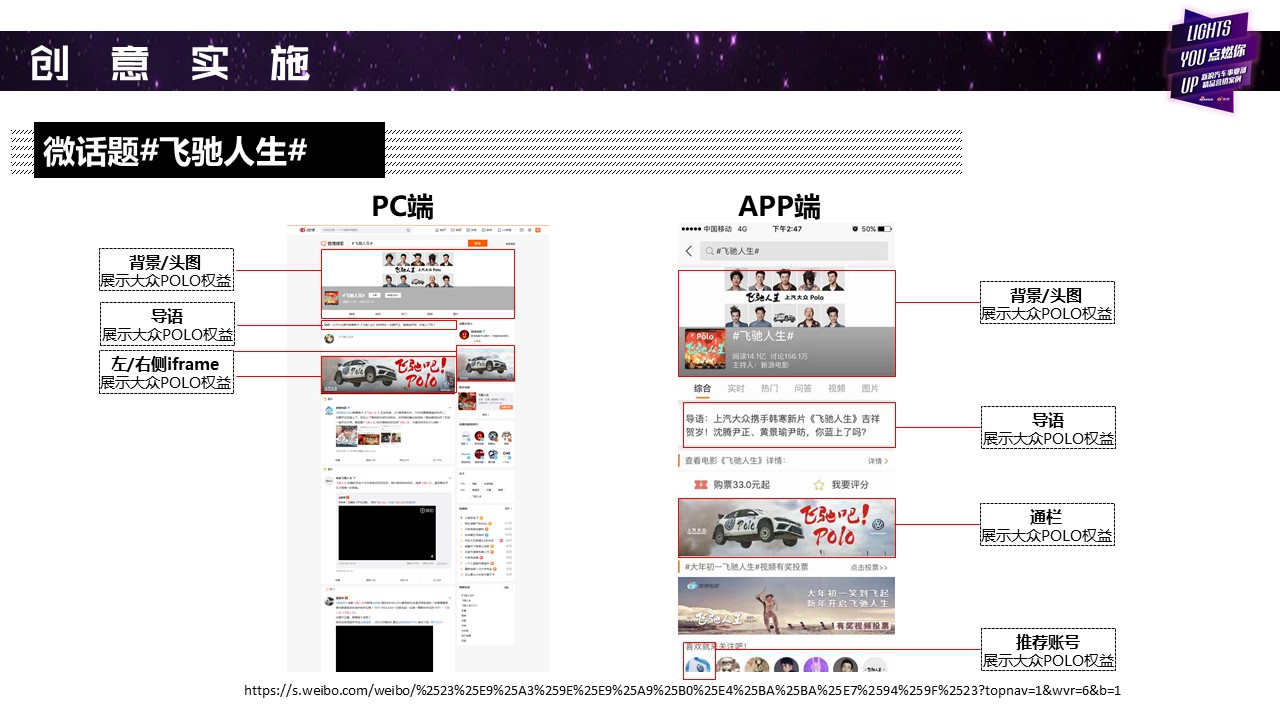View the 图片 tab in the APP
The height and width of the screenshot is (720, 1280).
870,388
